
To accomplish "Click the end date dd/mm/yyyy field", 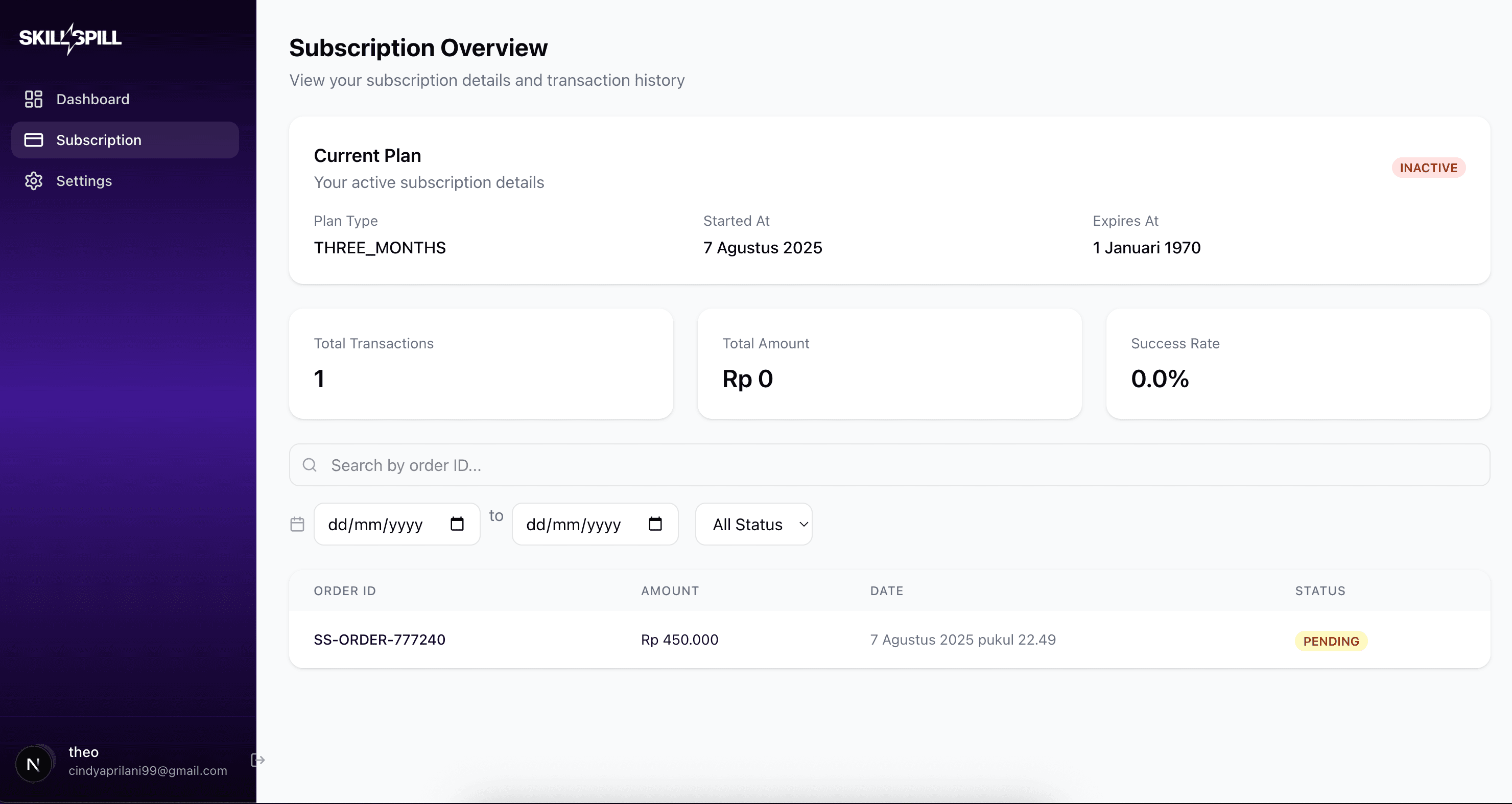I will 595,524.
